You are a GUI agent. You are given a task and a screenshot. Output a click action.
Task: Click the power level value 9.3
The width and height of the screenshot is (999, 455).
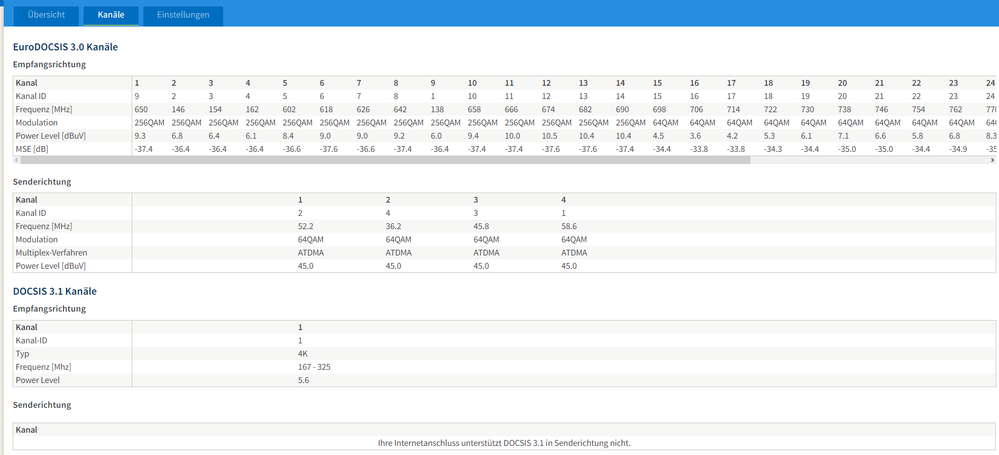tap(140, 136)
